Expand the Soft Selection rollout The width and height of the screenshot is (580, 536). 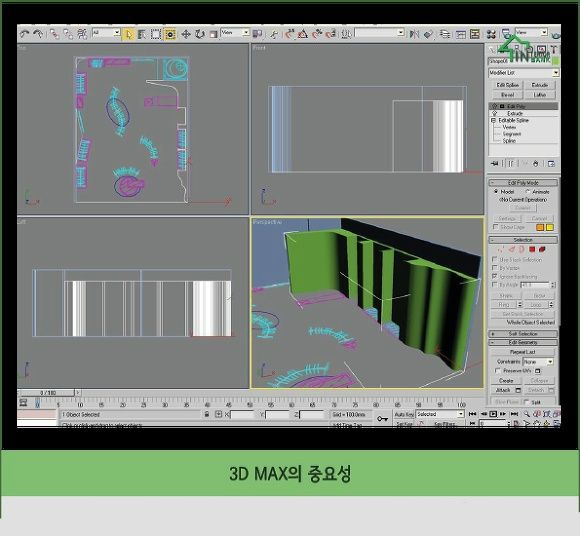point(523,334)
